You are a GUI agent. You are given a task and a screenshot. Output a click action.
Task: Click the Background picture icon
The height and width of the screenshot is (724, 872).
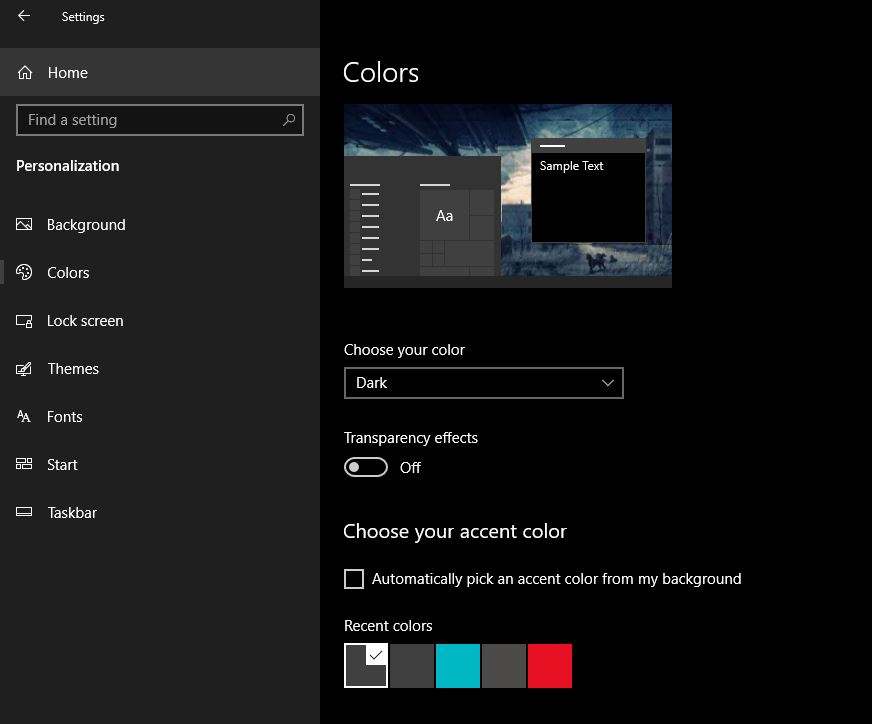[x=25, y=225]
